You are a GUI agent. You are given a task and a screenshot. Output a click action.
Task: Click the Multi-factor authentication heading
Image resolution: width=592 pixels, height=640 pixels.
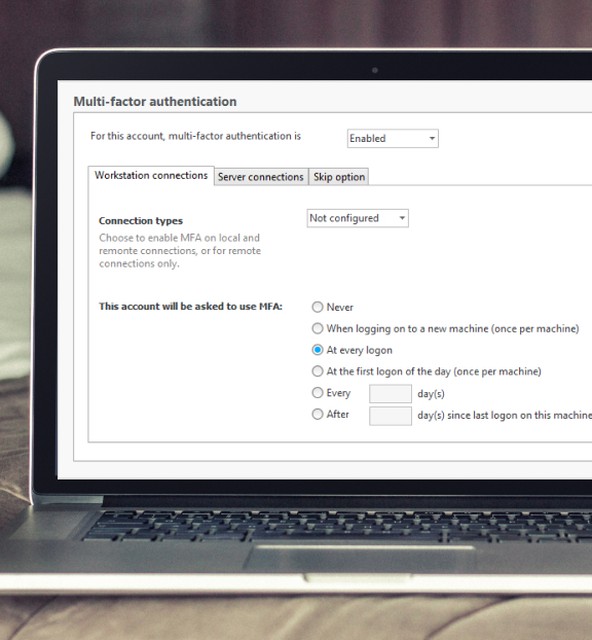point(155,101)
